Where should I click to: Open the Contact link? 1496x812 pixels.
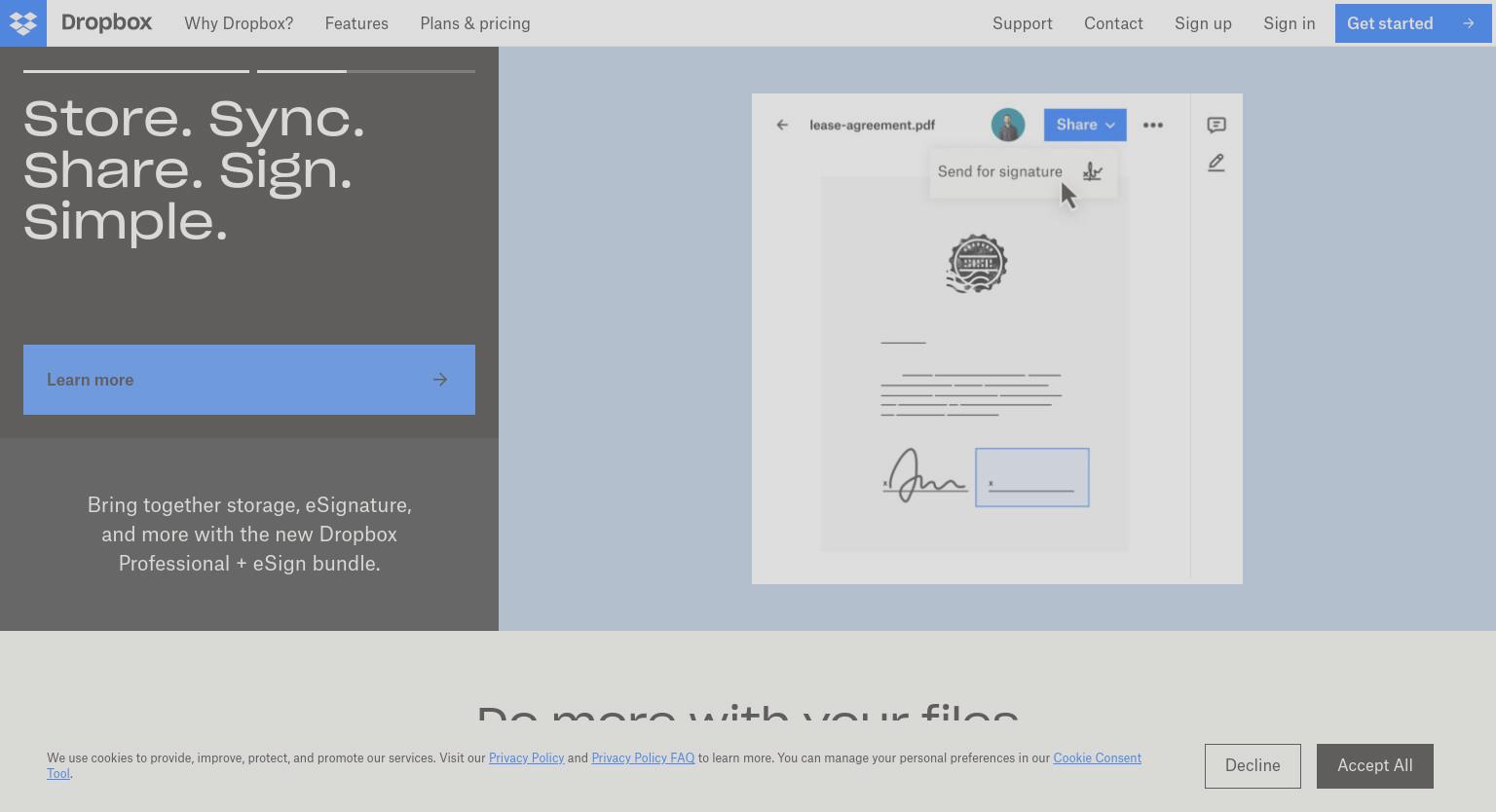click(1113, 23)
